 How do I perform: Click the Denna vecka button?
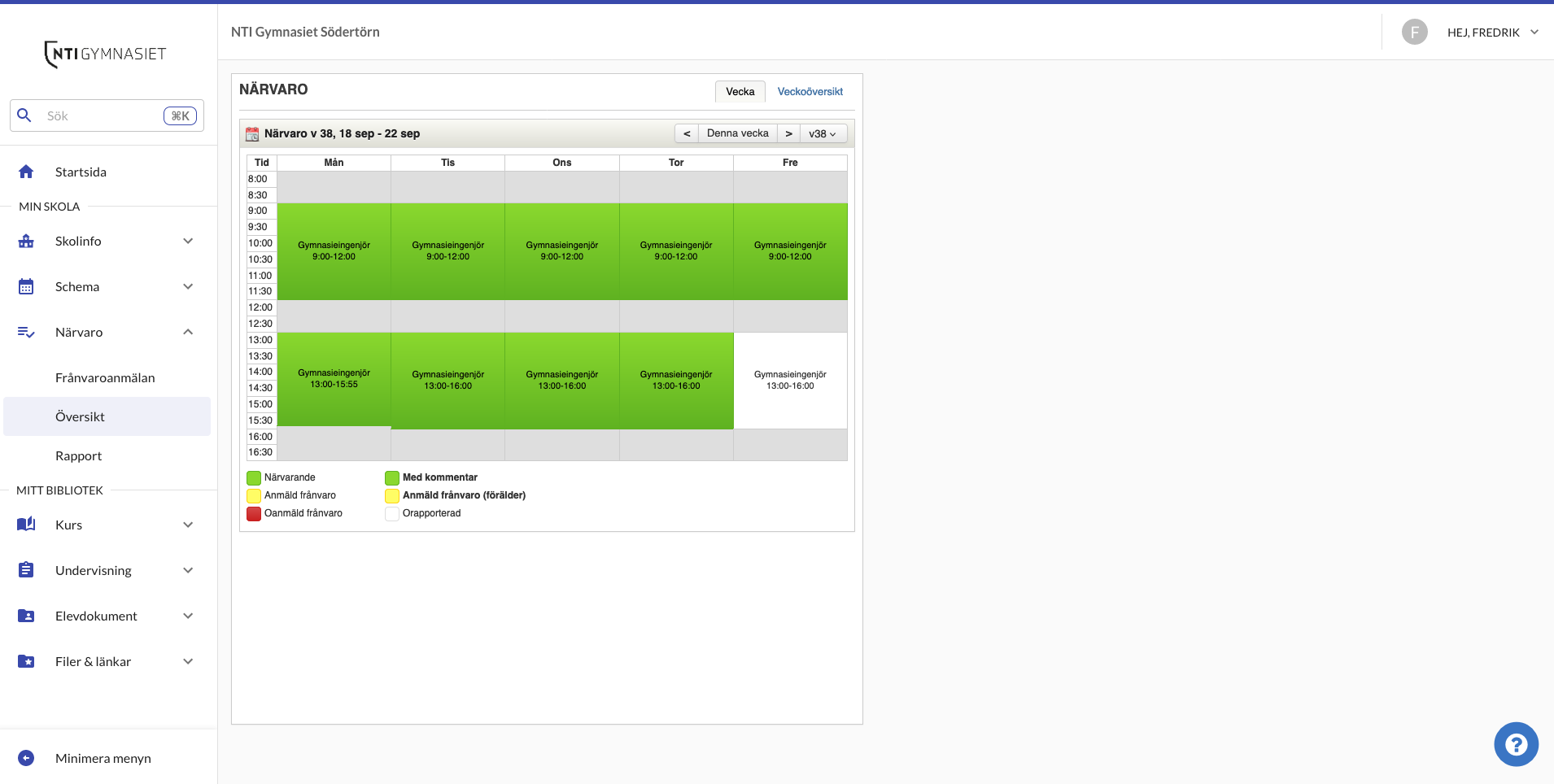[x=737, y=133]
